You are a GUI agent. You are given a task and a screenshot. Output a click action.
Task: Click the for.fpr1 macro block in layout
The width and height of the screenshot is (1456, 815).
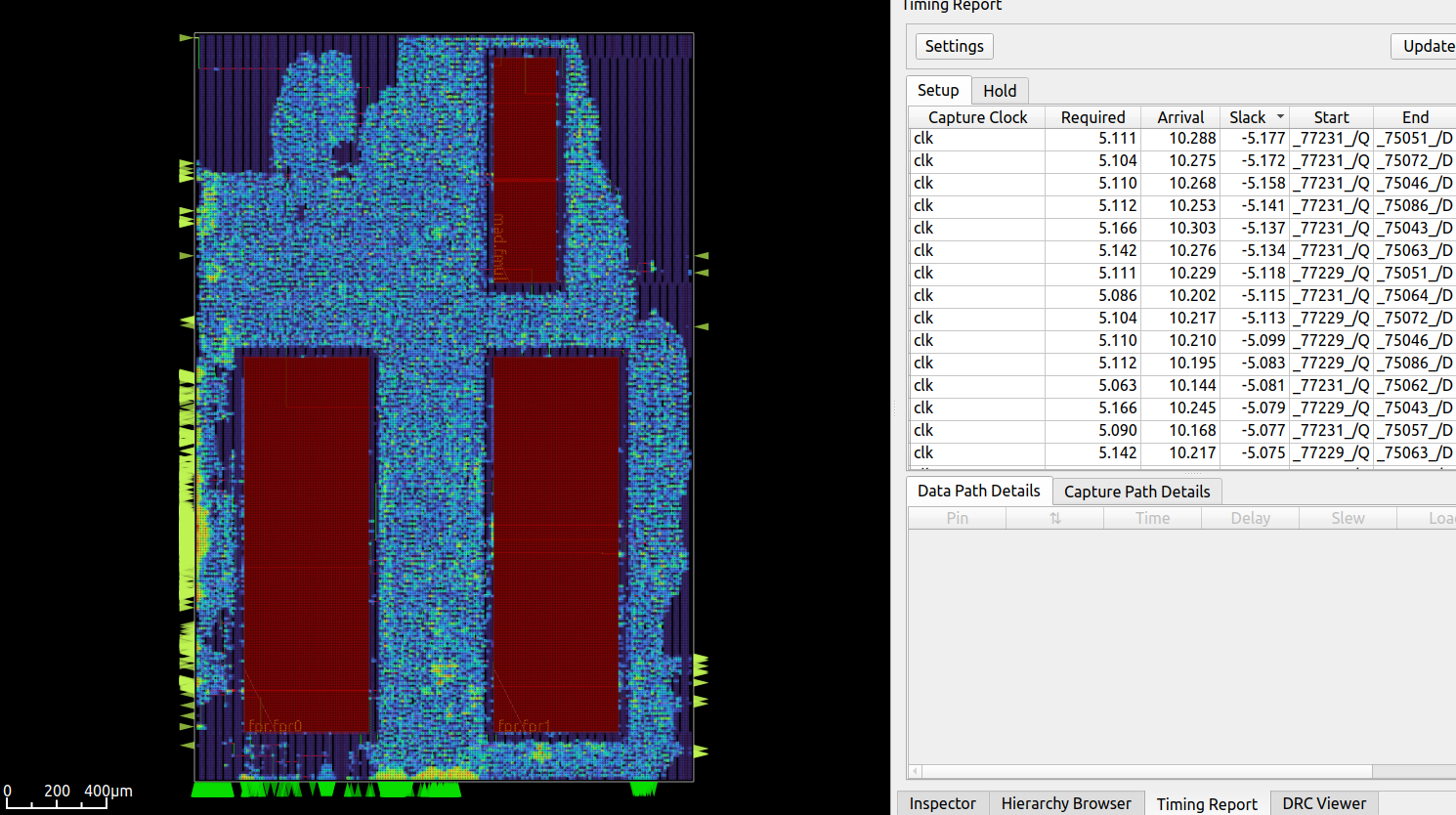[556, 543]
